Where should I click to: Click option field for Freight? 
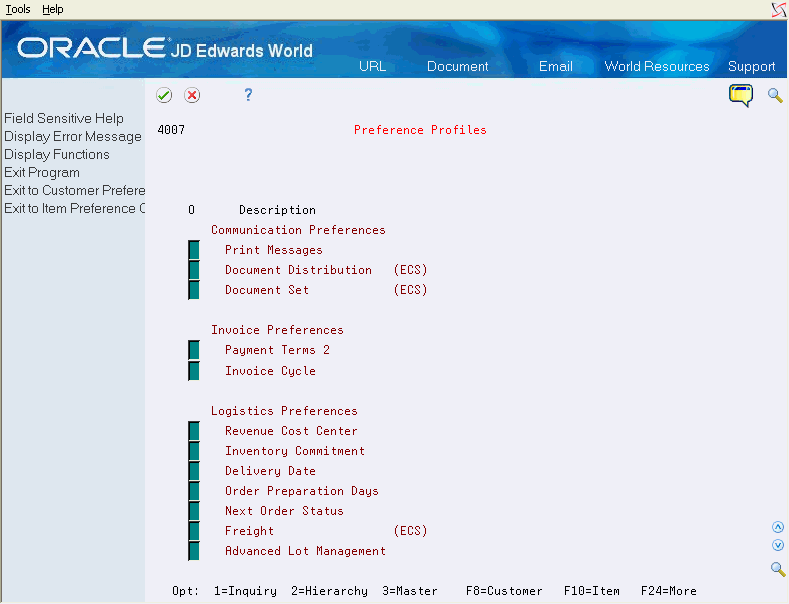pos(194,531)
